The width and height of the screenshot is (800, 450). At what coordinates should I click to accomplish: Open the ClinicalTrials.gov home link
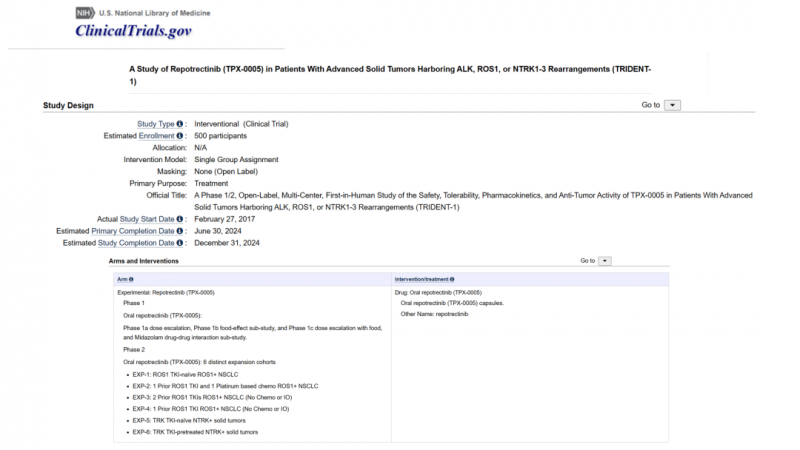133,31
